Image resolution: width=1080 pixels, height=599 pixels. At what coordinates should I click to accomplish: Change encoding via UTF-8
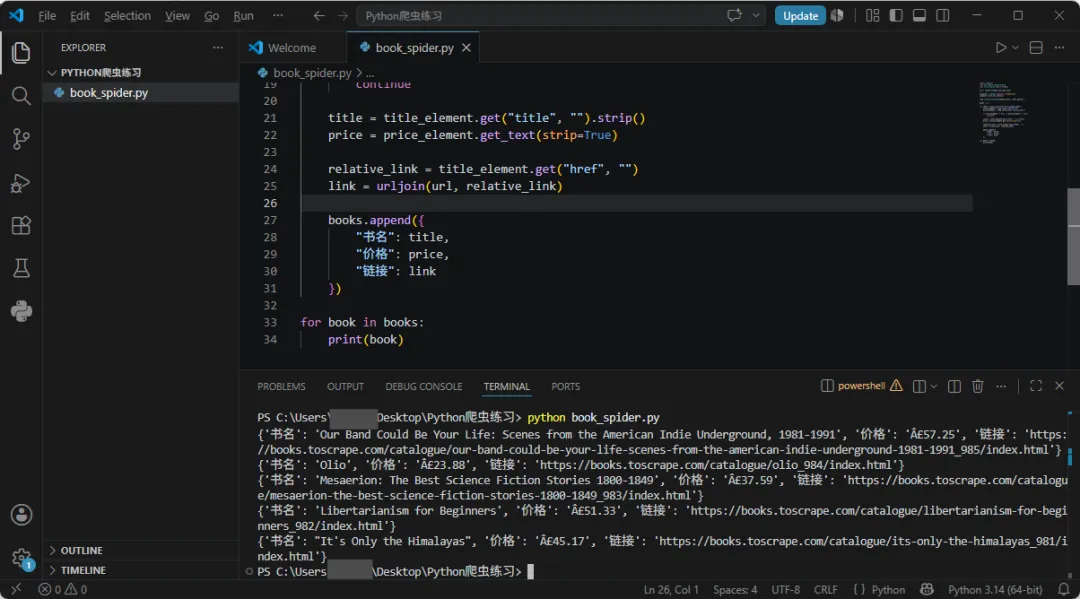tap(785, 589)
